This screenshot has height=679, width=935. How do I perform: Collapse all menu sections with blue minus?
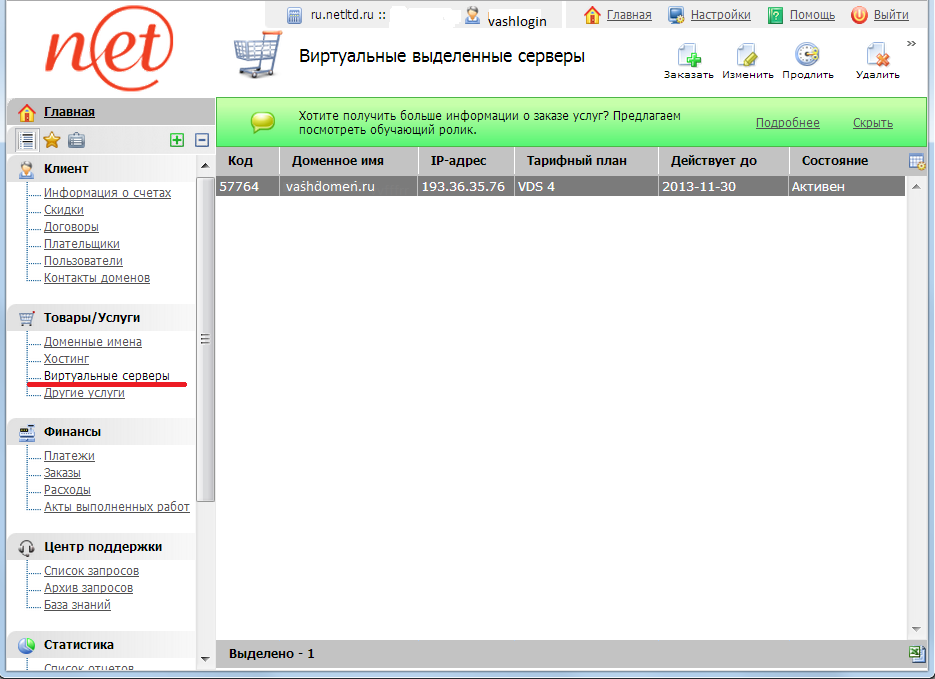[201, 141]
